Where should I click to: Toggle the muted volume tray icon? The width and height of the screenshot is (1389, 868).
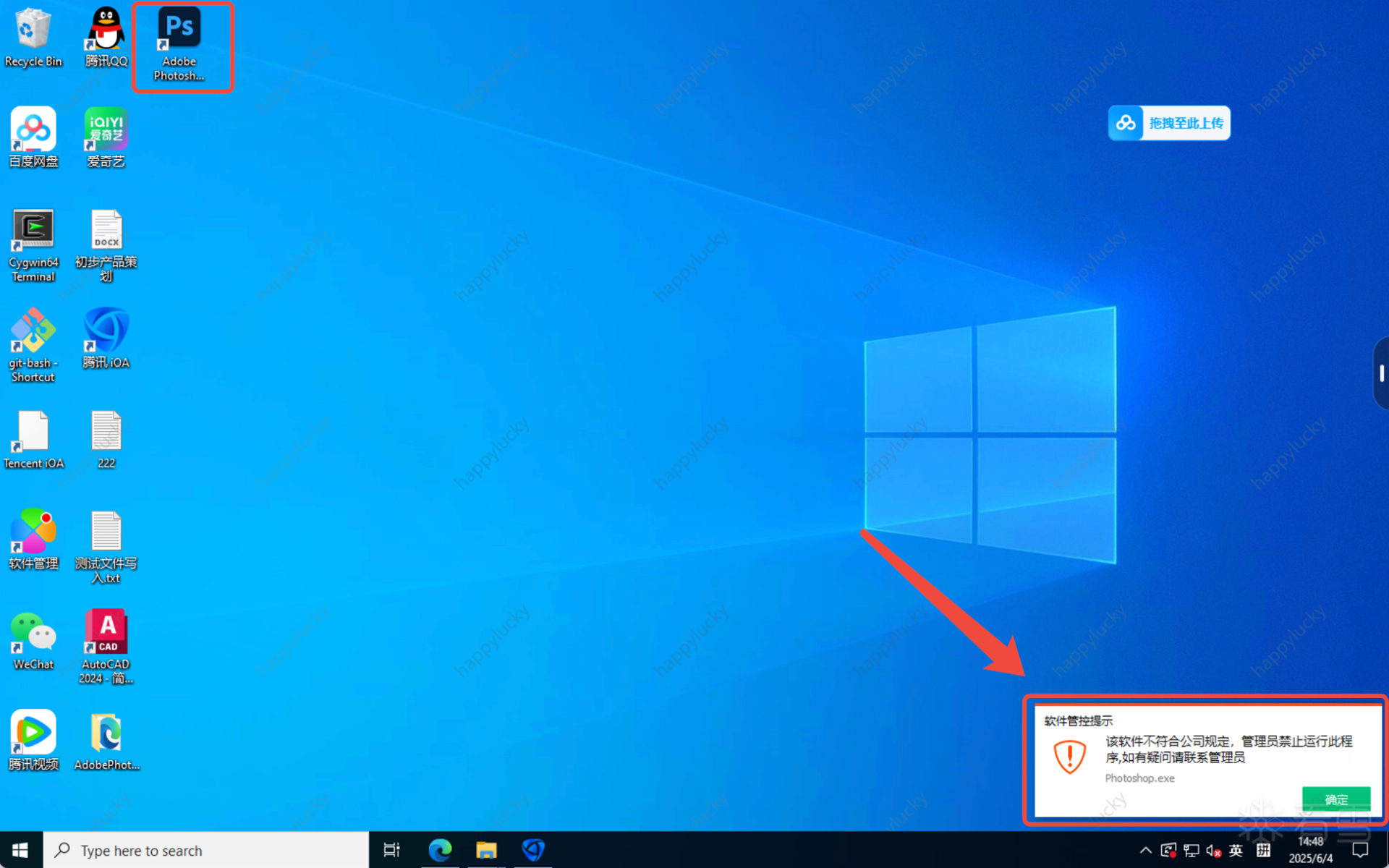tap(1213, 851)
